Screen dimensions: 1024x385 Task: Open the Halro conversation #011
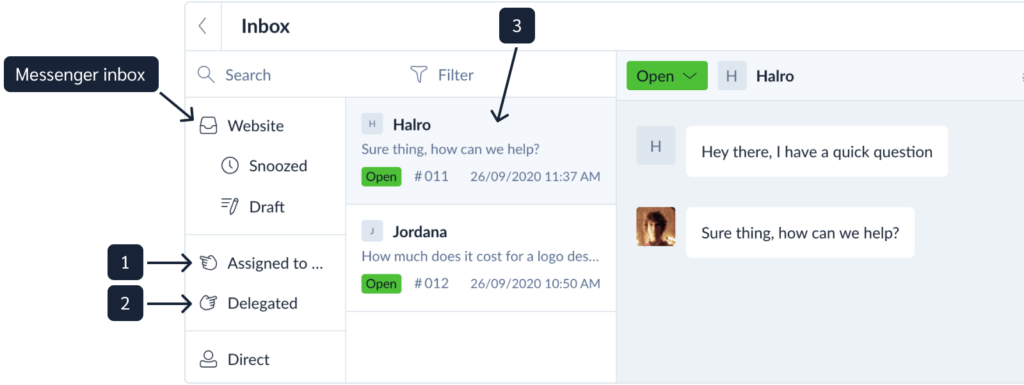[x=481, y=151]
